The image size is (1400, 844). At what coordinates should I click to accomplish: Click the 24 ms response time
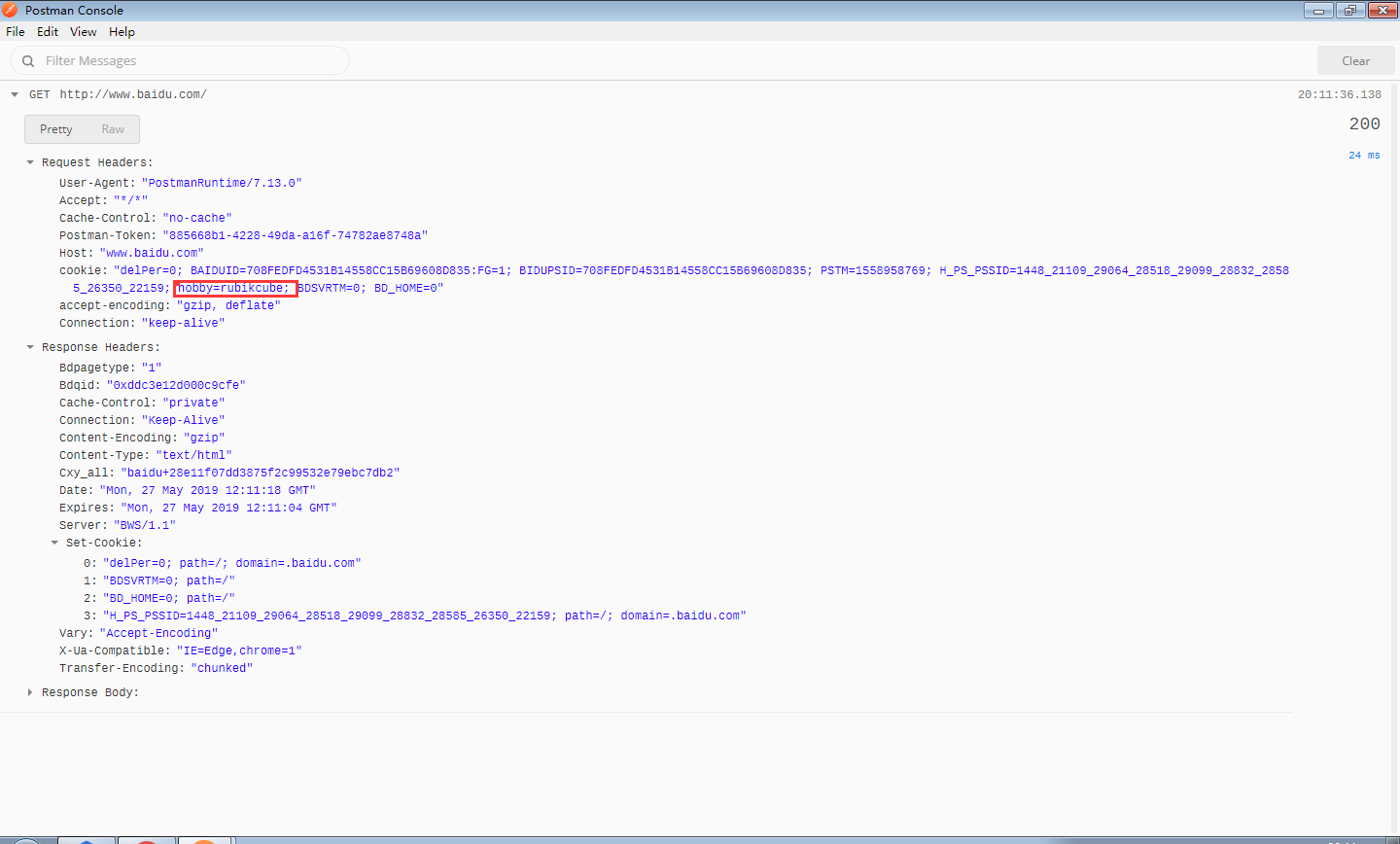point(1364,156)
